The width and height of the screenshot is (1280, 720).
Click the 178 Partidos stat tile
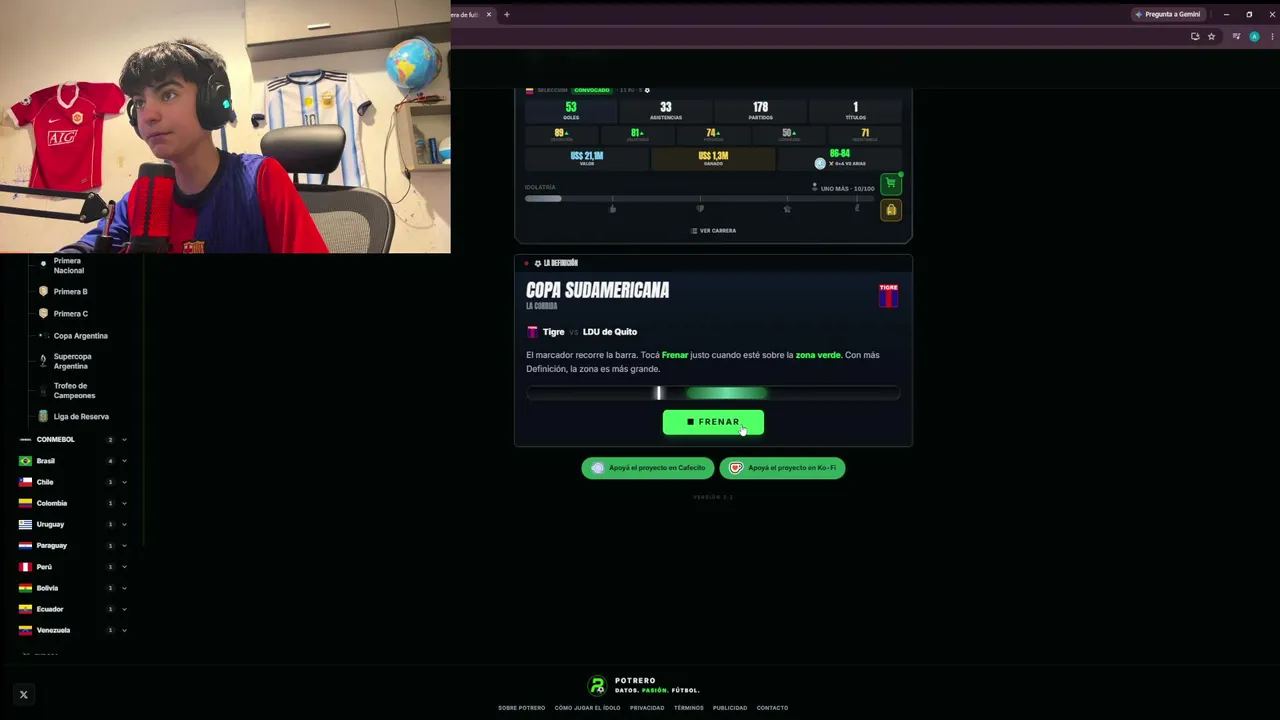[760, 110]
